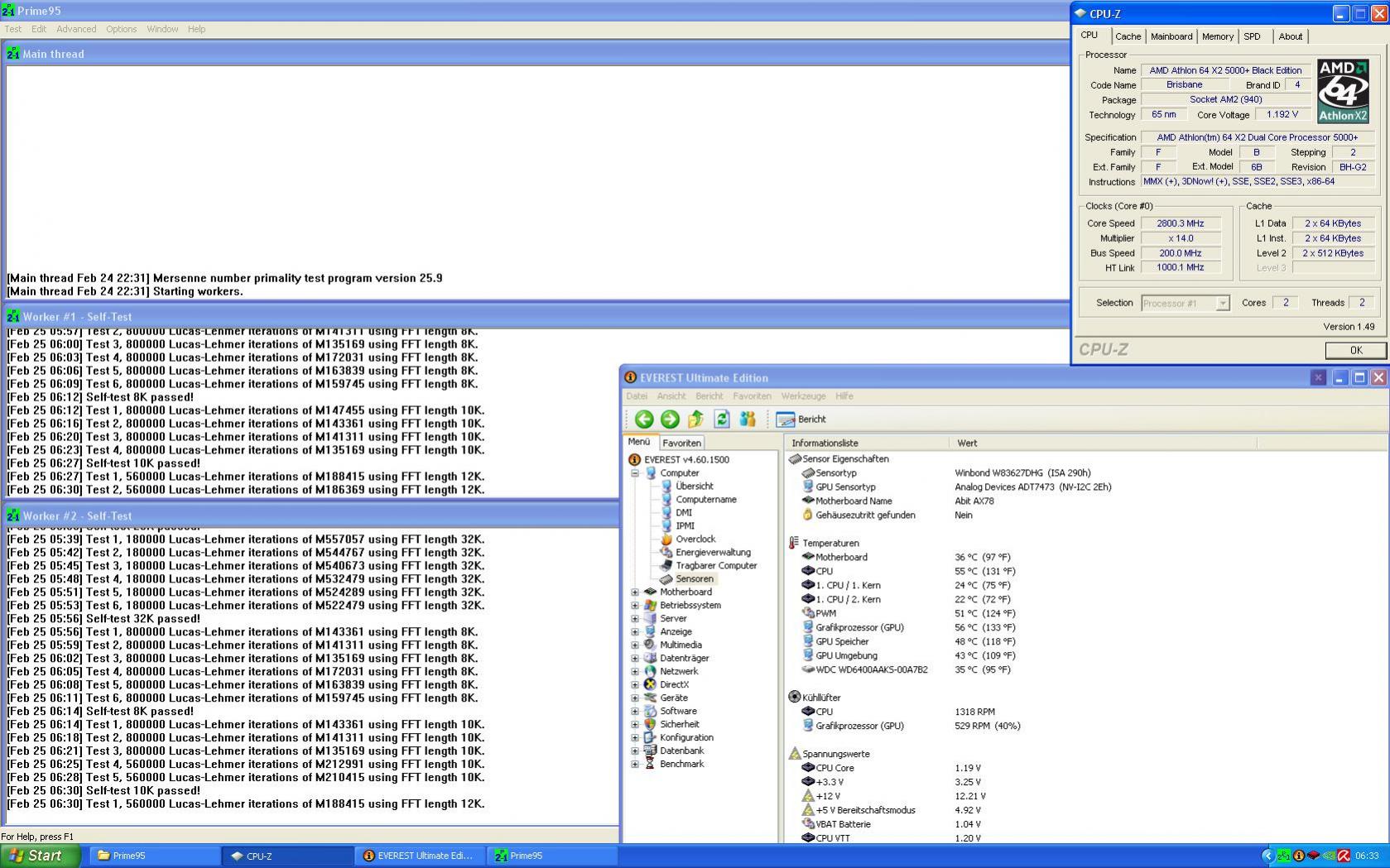Click the Prime95 icon in Main thread title
Image resolution: width=1390 pixels, height=868 pixels.
13,54
